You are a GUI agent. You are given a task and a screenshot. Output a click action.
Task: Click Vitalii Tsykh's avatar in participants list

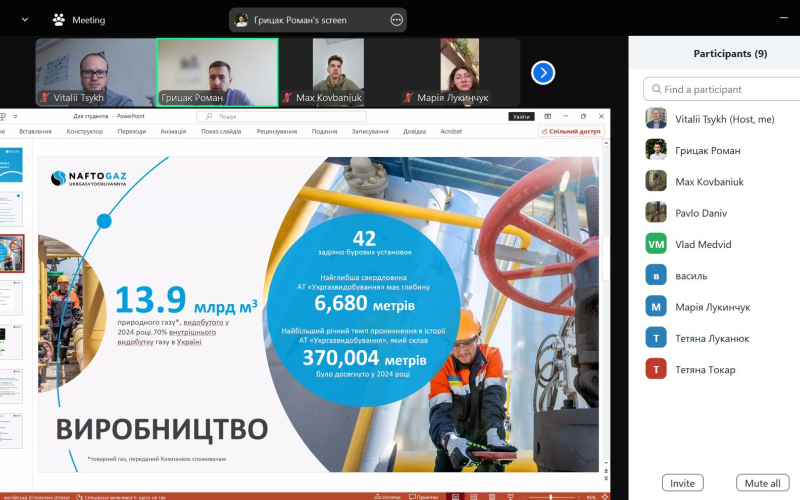(x=656, y=118)
